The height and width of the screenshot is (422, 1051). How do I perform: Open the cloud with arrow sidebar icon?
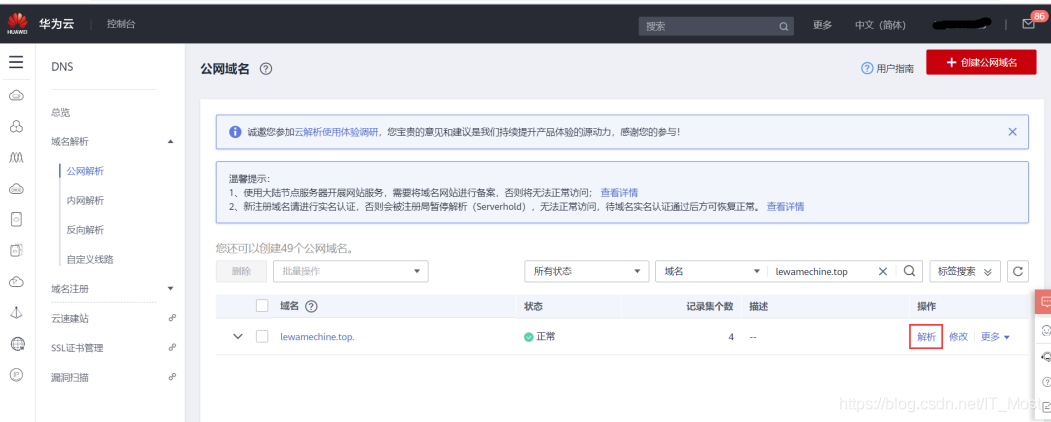click(x=17, y=282)
